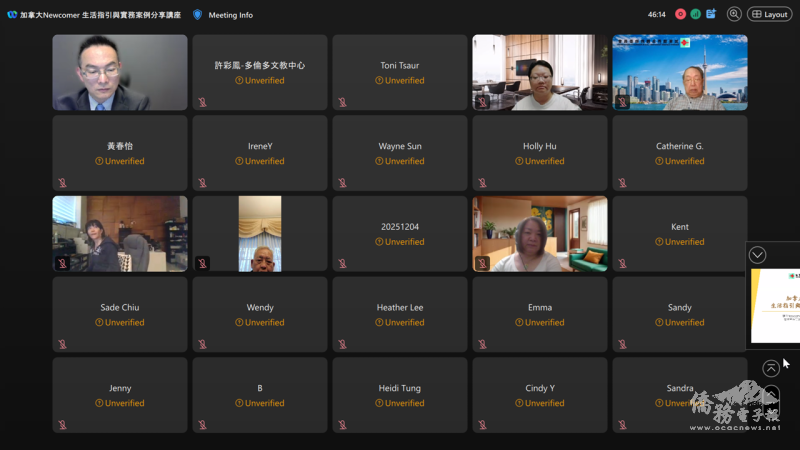Viewport: 800px width, 450px height.
Task: Click the red recording indicator icon
Action: [x=681, y=14]
